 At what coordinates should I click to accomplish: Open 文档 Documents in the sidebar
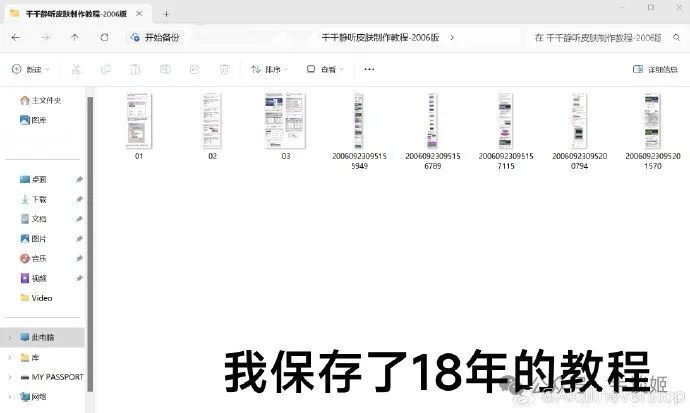click(33, 219)
